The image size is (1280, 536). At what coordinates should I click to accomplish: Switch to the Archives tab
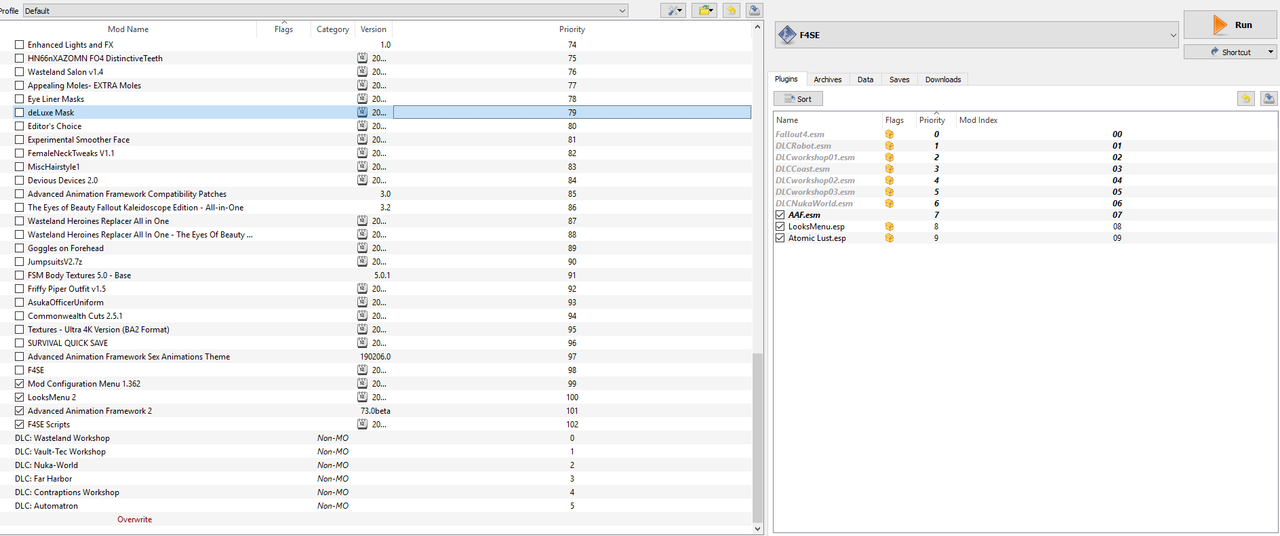click(827, 79)
